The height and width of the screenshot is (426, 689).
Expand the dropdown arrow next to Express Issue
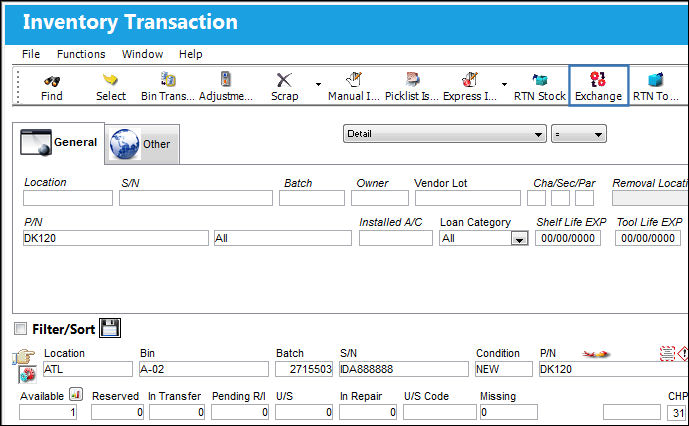click(x=504, y=84)
